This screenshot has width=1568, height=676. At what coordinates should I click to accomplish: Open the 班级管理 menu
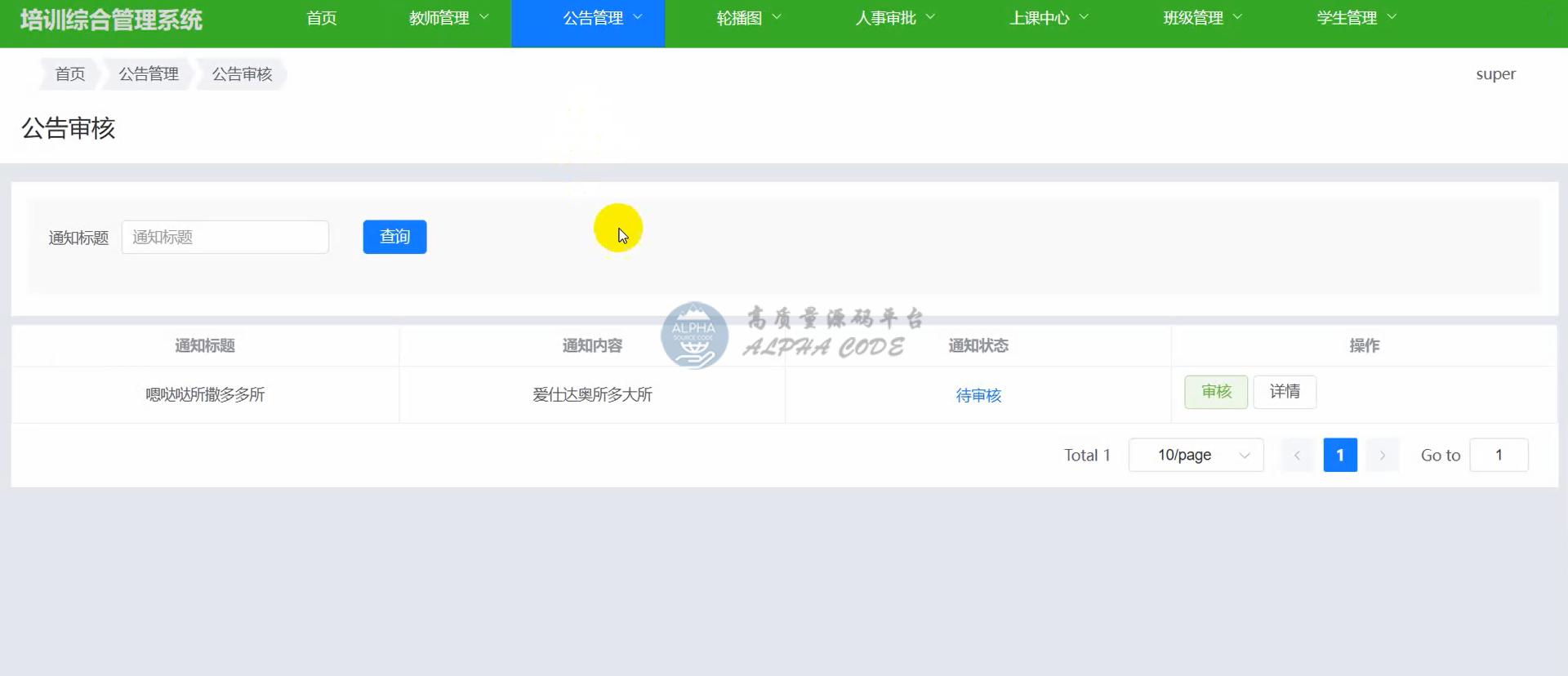click(1202, 18)
